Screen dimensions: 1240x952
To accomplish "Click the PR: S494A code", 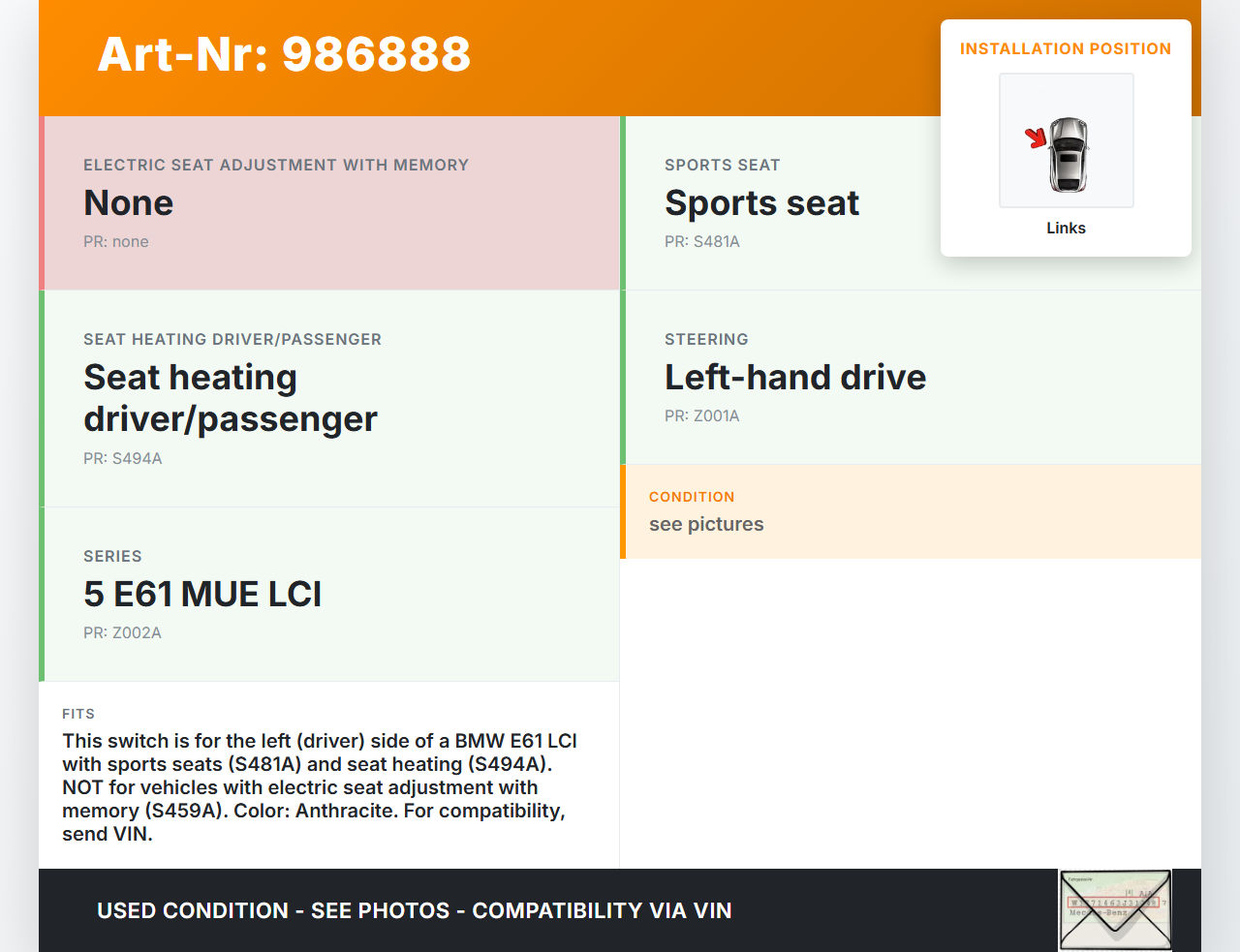I will [x=123, y=459].
